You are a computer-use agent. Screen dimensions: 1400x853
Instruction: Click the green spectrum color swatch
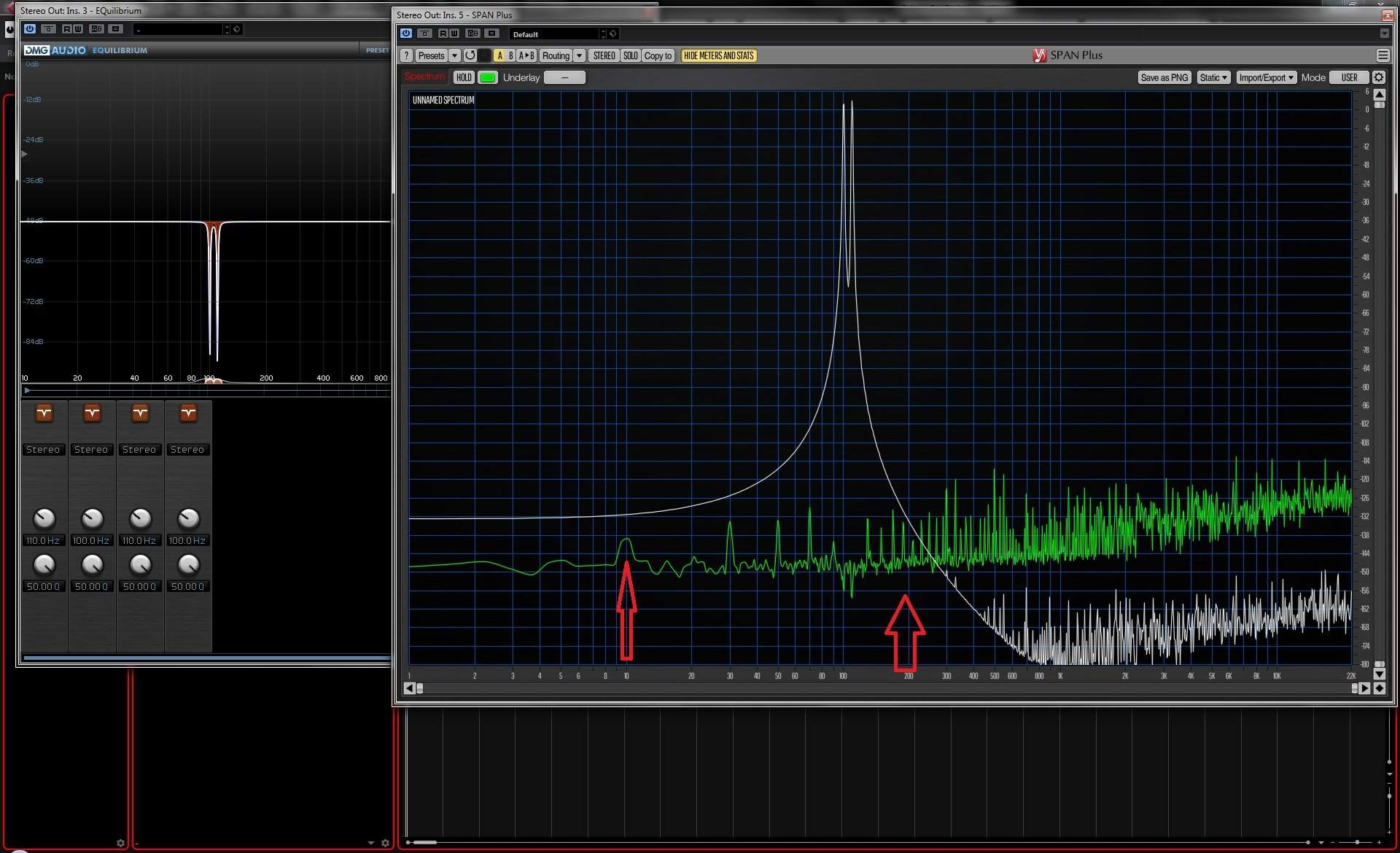pos(488,77)
